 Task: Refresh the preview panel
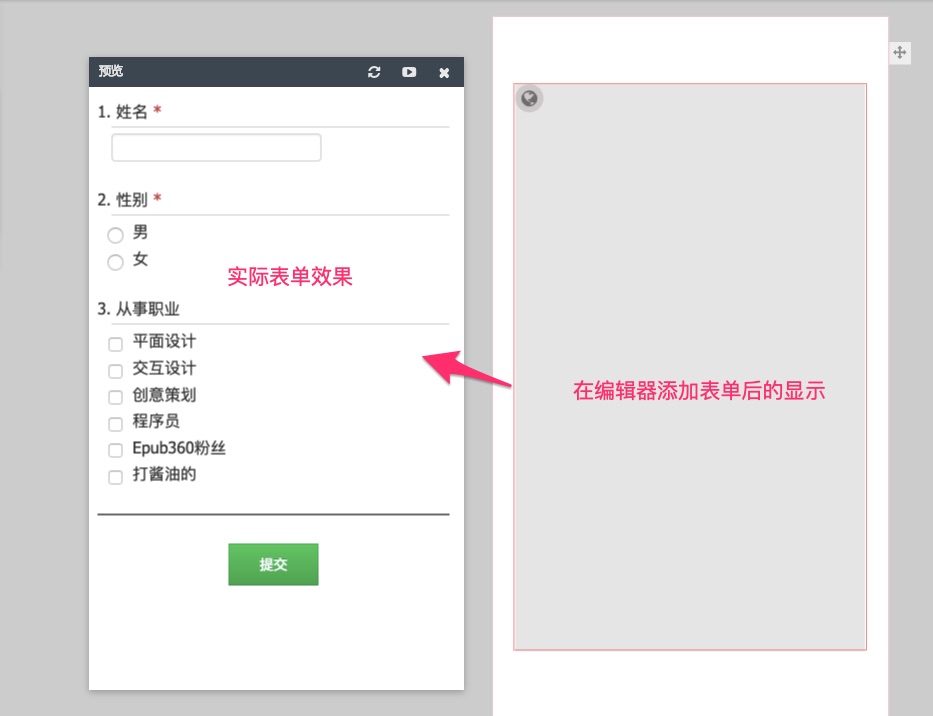point(374,72)
